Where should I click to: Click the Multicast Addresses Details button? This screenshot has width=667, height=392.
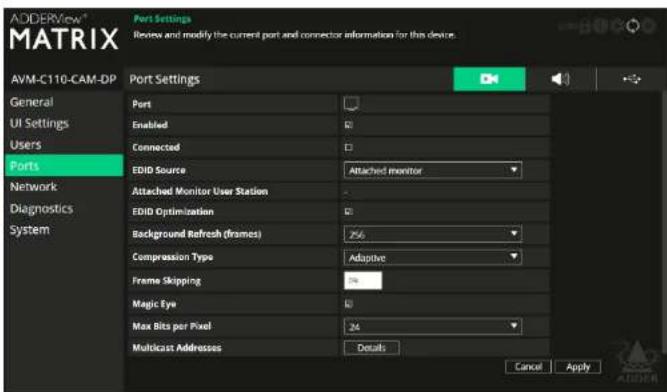tap(371, 348)
